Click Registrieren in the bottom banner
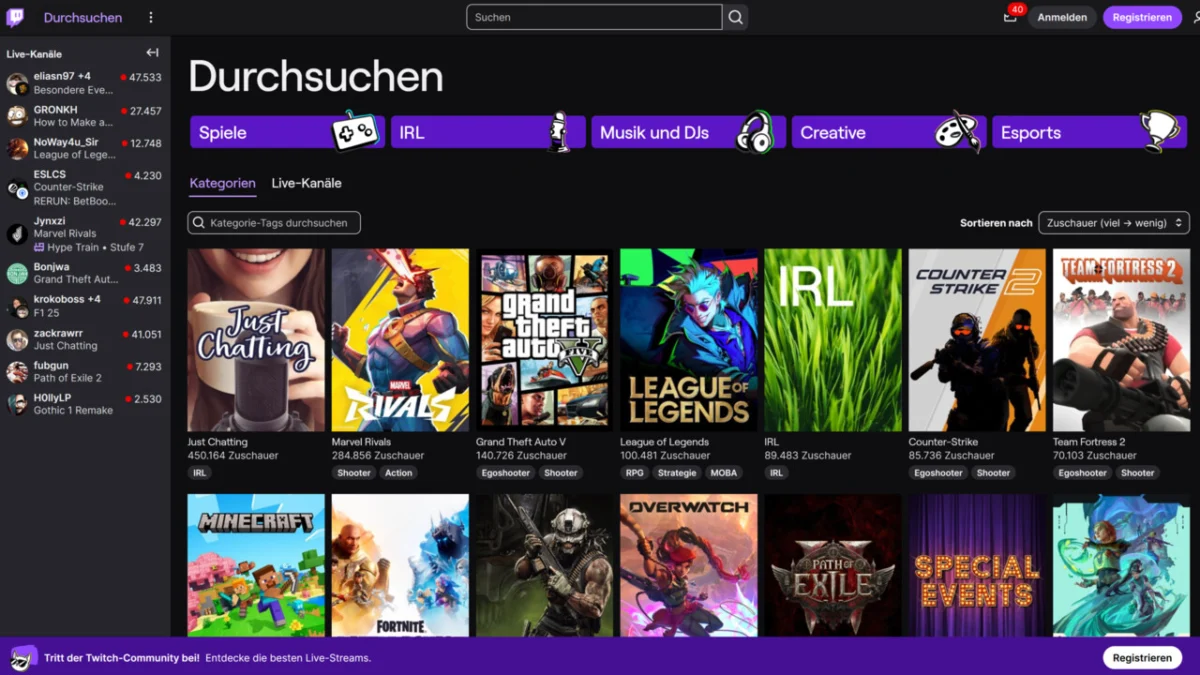 [x=1142, y=658]
